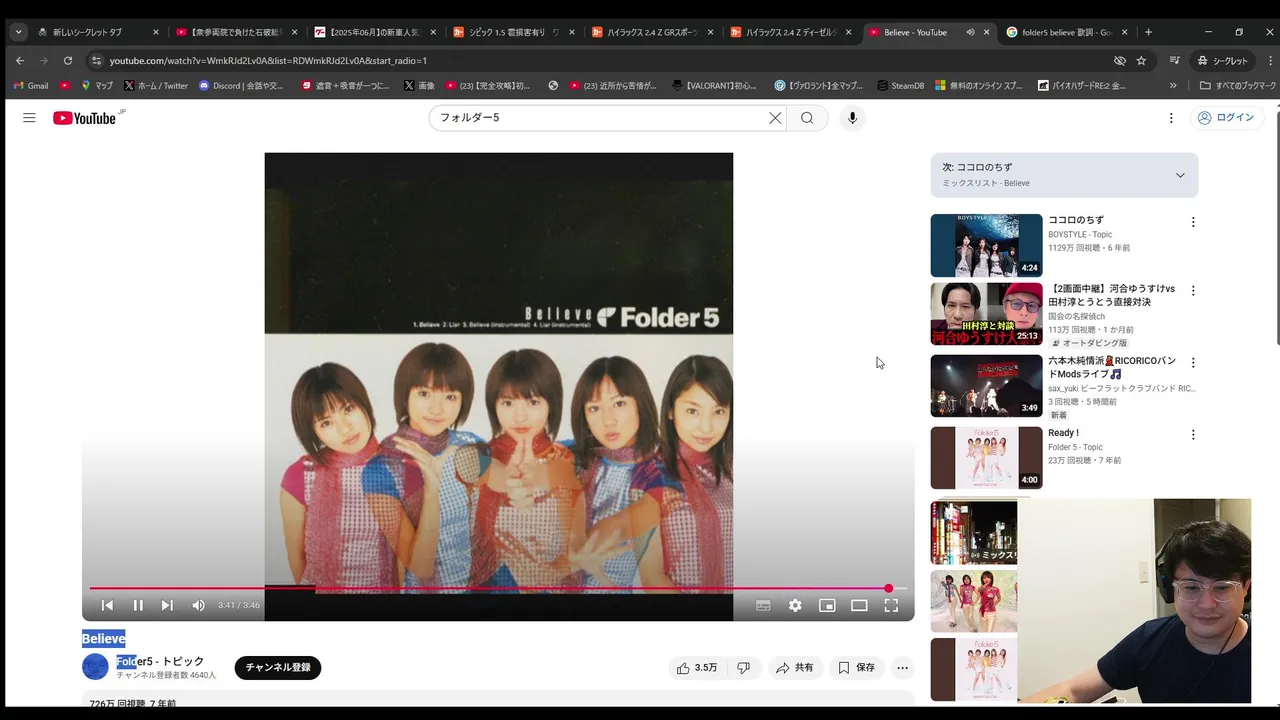Open the YouTube hamburger guide menu
1280x720 pixels.
(29, 118)
